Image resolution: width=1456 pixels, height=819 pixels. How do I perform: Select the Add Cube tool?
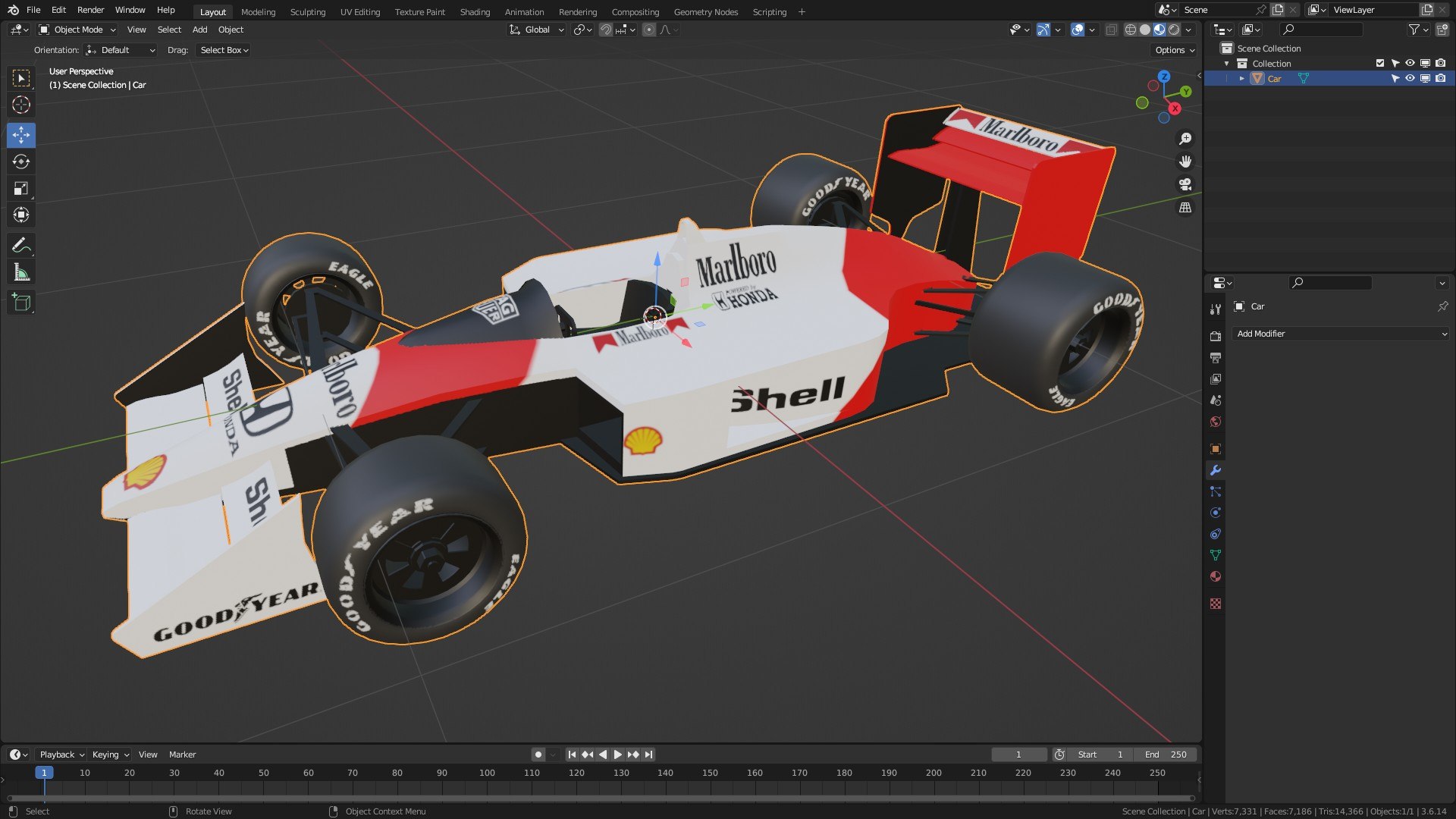click(x=21, y=303)
